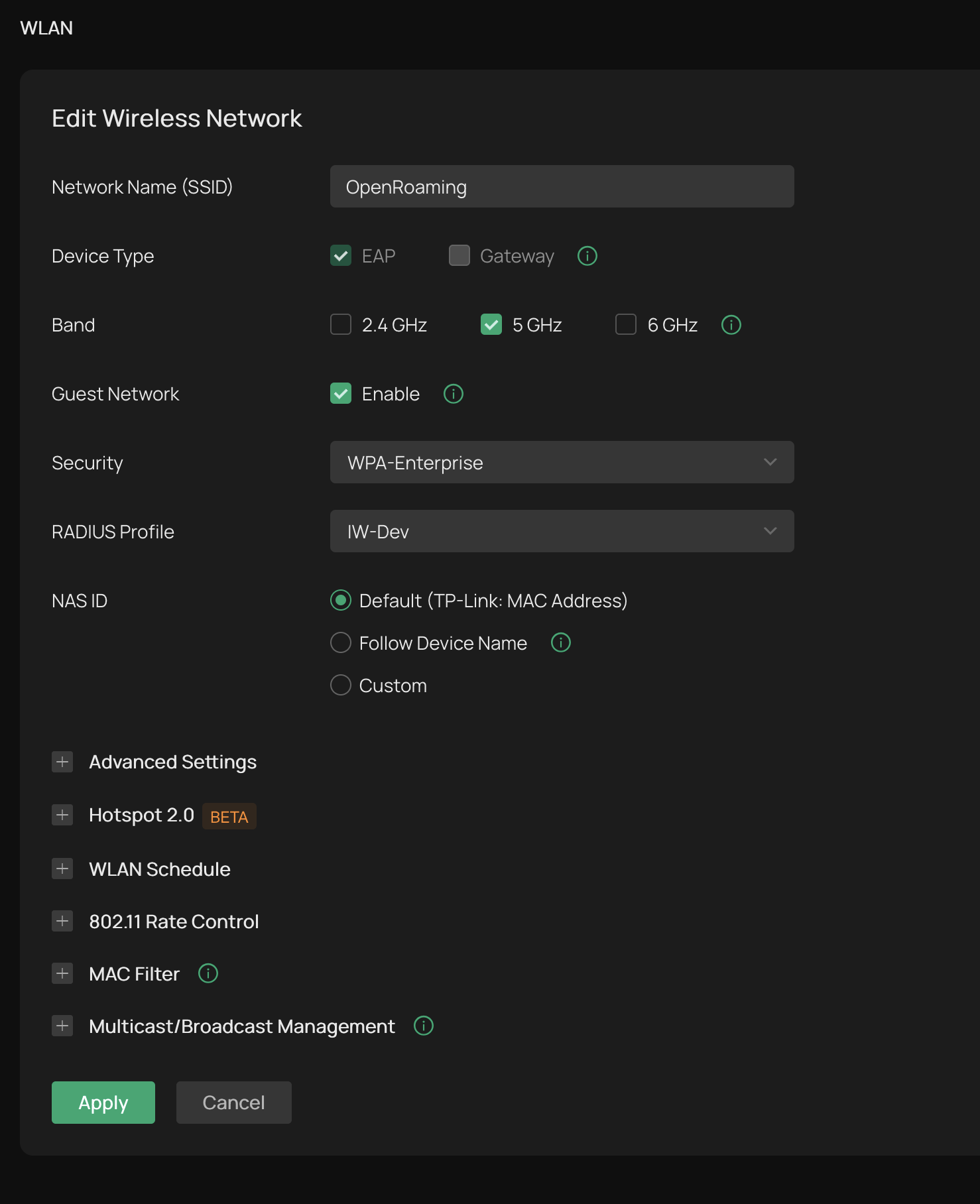Screen dimensions: 980x1204
Task: Expand the 802.11 Rate Control section
Action: point(62,921)
